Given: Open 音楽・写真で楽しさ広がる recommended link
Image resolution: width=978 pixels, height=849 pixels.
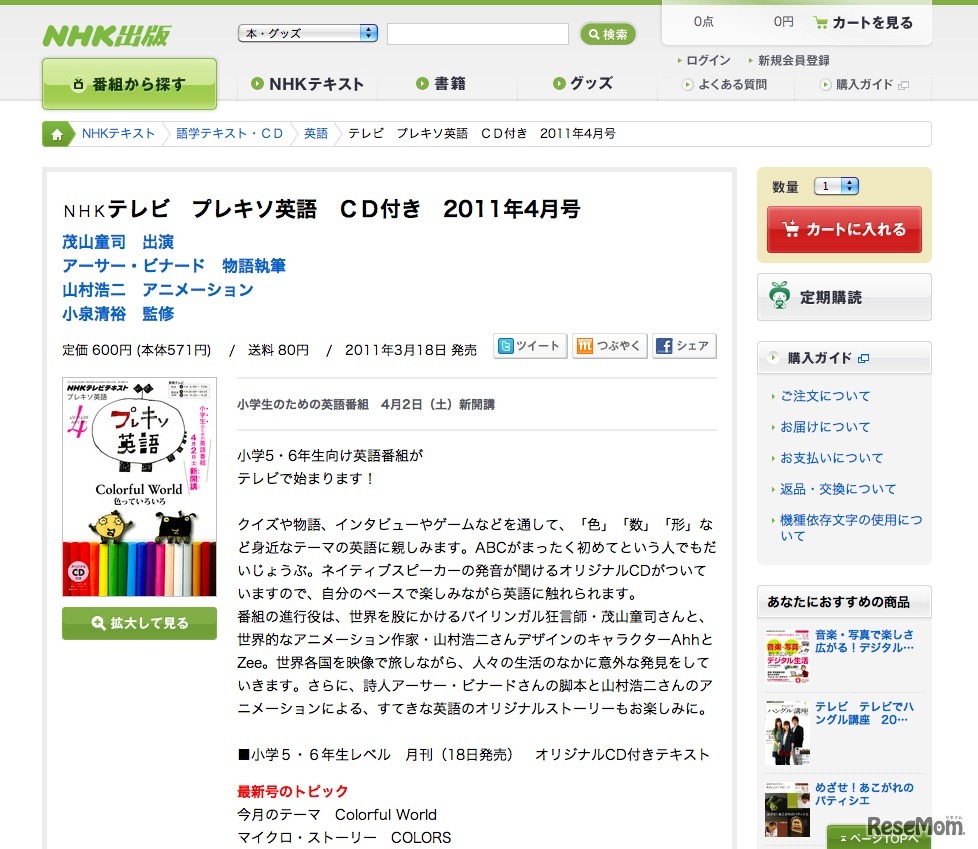Looking at the screenshot, I should pyautogui.click(x=864, y=641).
